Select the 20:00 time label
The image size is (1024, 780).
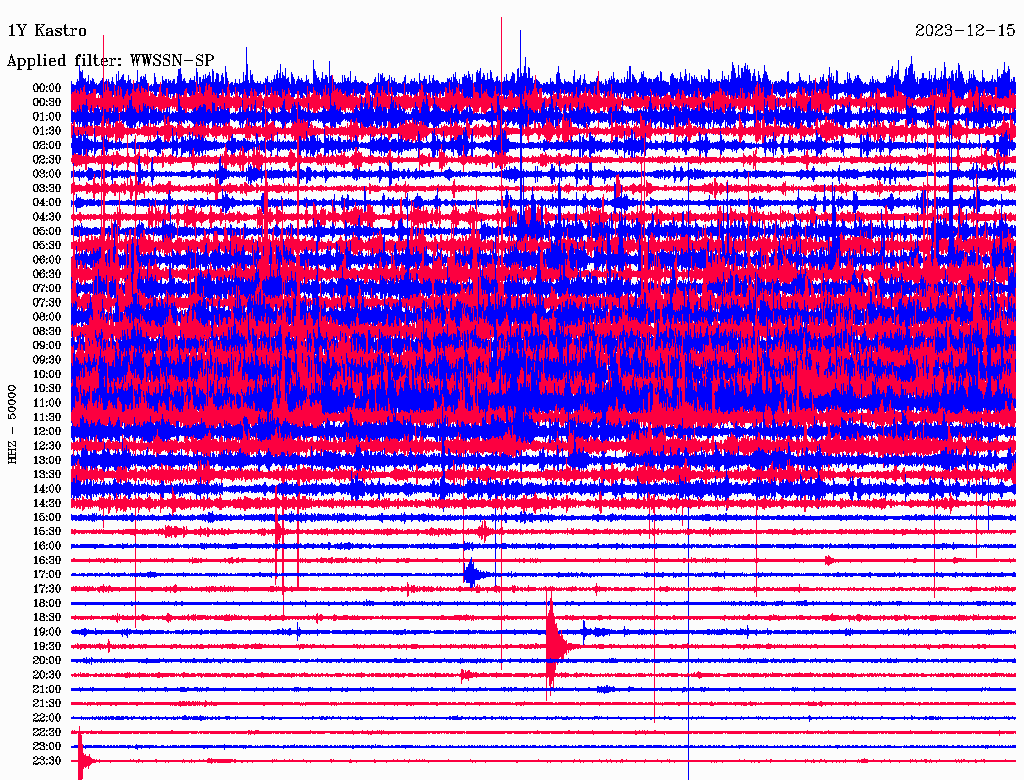tap(46, 660)
